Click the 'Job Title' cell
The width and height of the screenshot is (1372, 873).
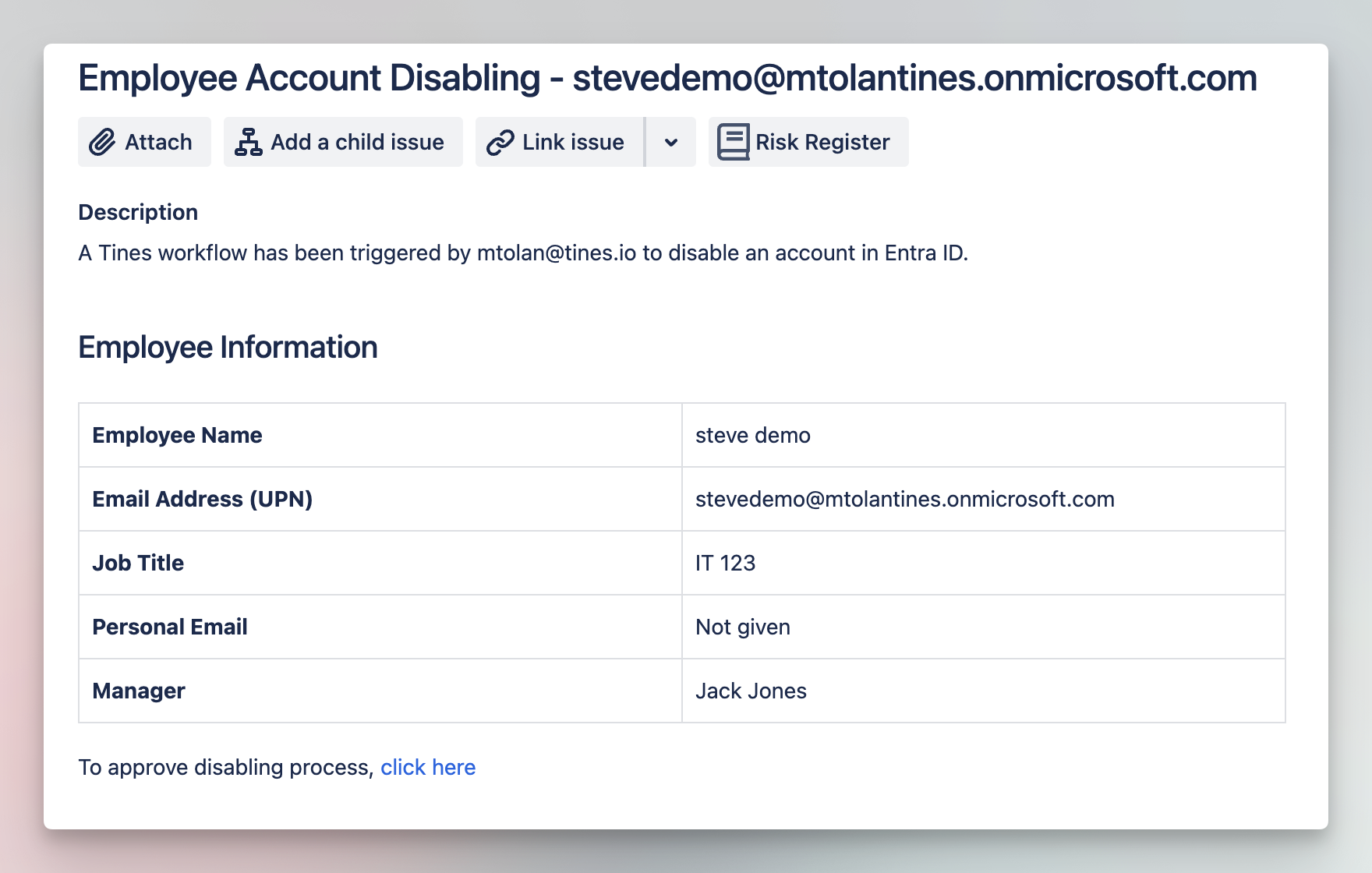pos(380,563)
